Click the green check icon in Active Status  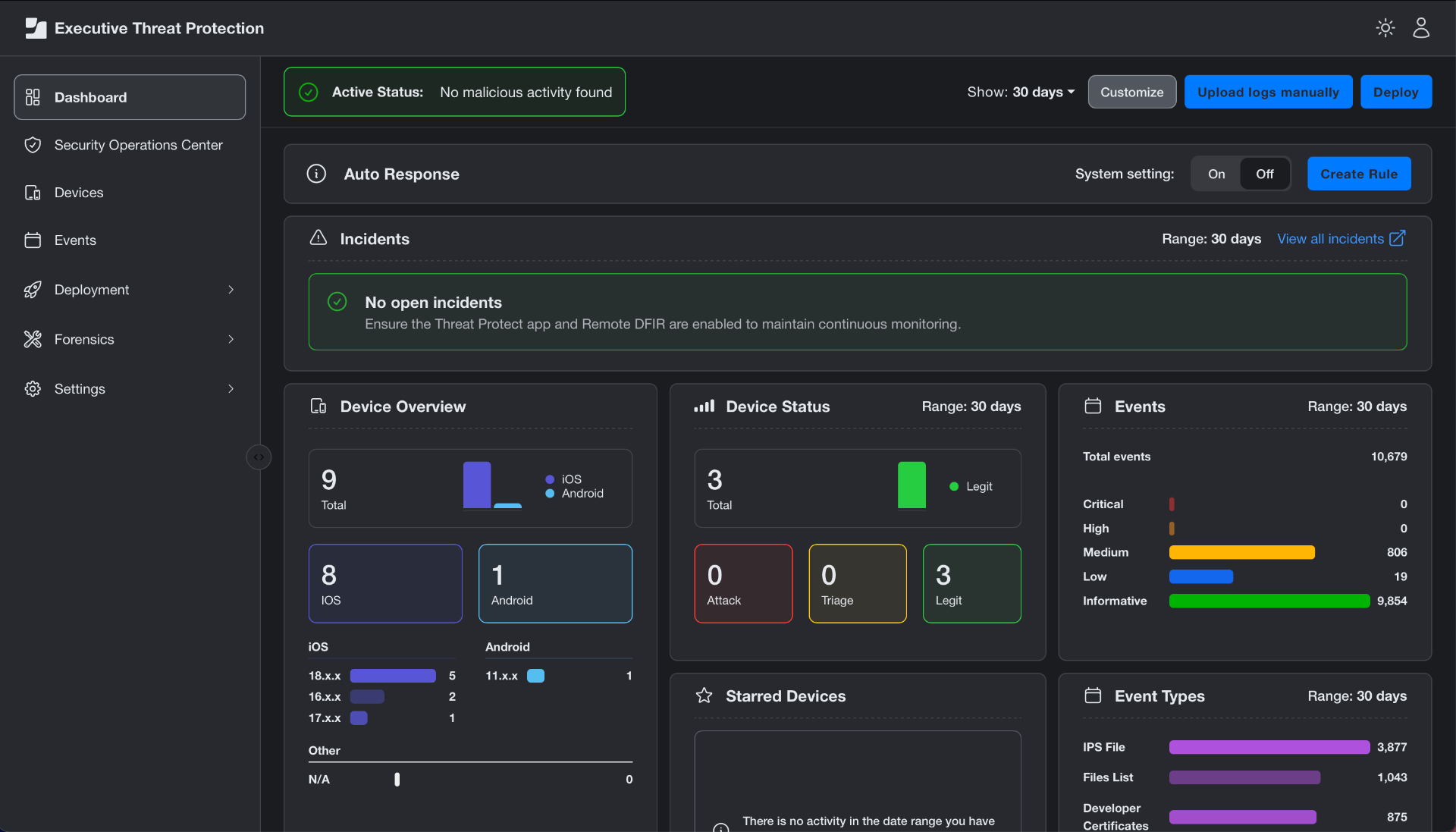point(309,92)
